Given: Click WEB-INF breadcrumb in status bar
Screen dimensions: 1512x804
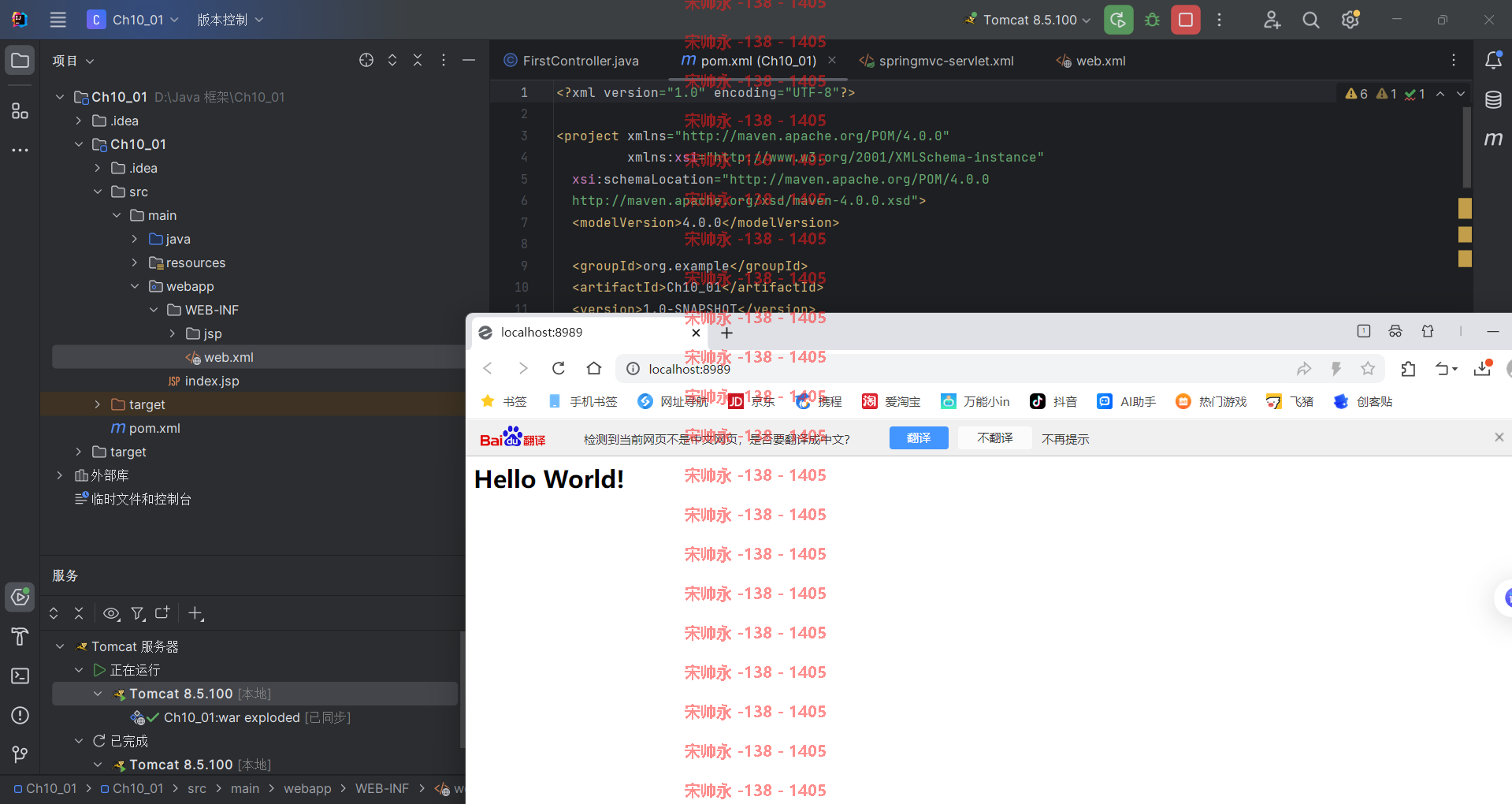Looking at the screenshot, I should click(x=382, y=788).
